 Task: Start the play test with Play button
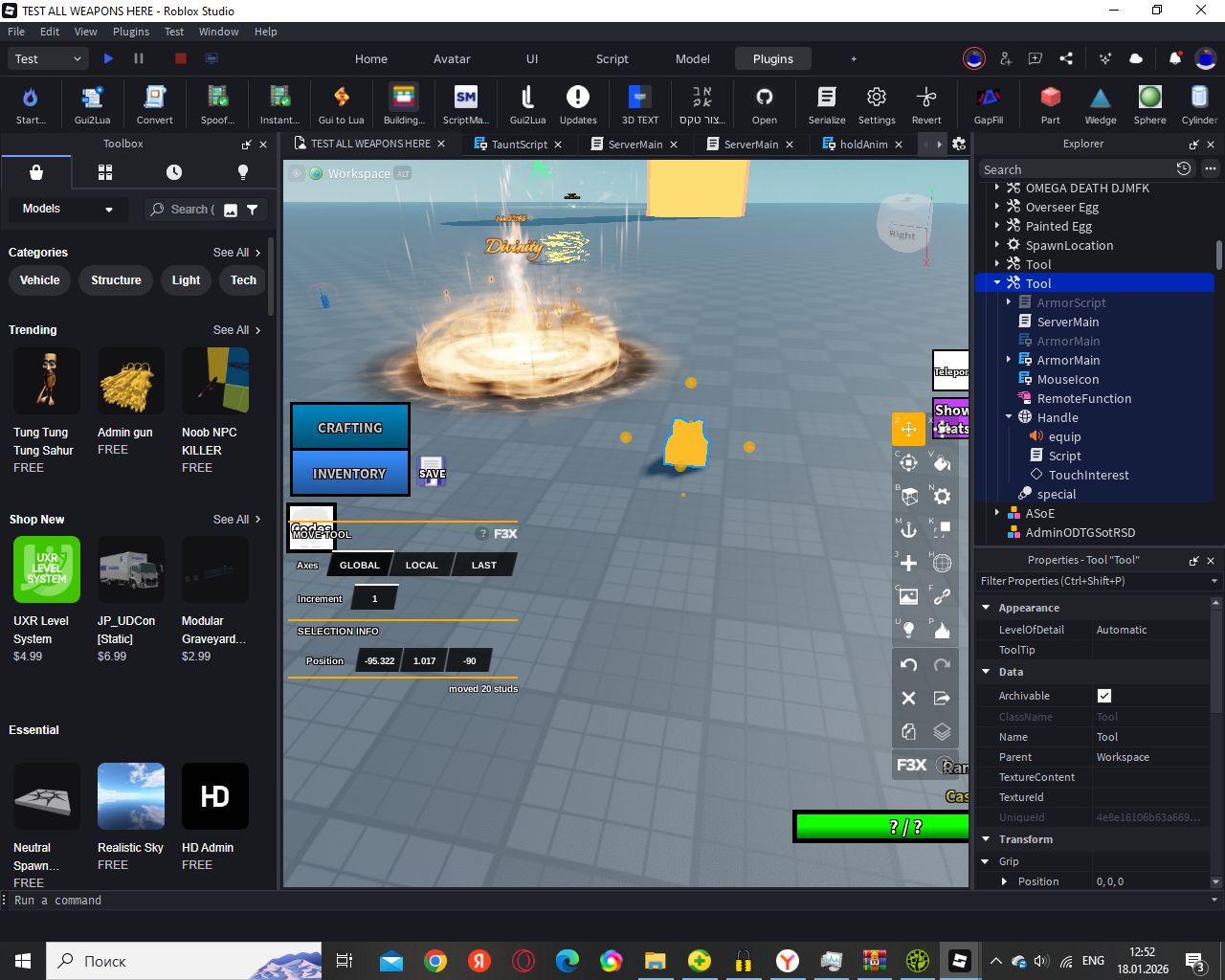click(x=108, y=58)
